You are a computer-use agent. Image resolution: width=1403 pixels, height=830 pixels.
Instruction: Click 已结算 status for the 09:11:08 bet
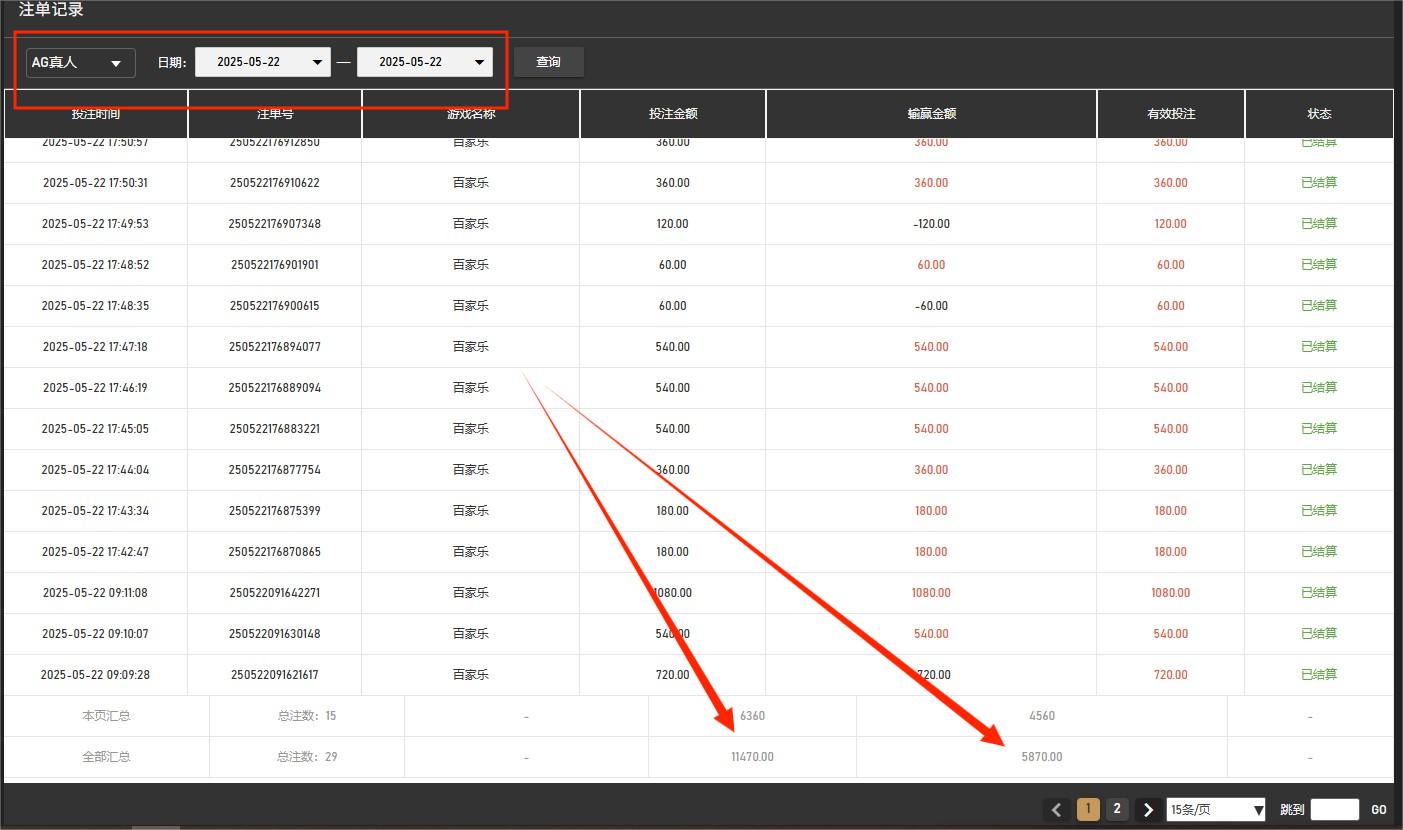pyautogui.click(x=1318, y=593)
